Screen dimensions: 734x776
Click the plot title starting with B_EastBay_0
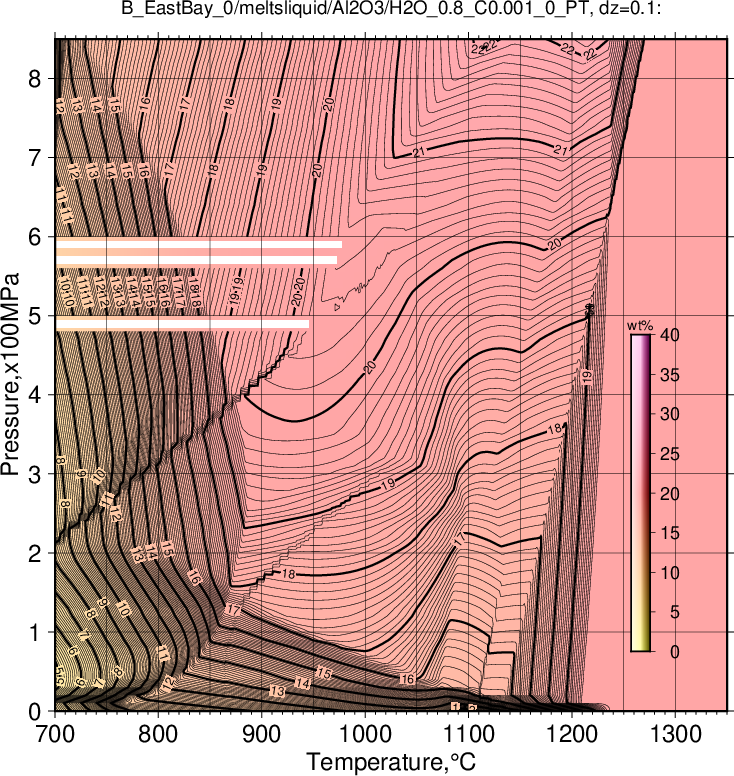391,8
